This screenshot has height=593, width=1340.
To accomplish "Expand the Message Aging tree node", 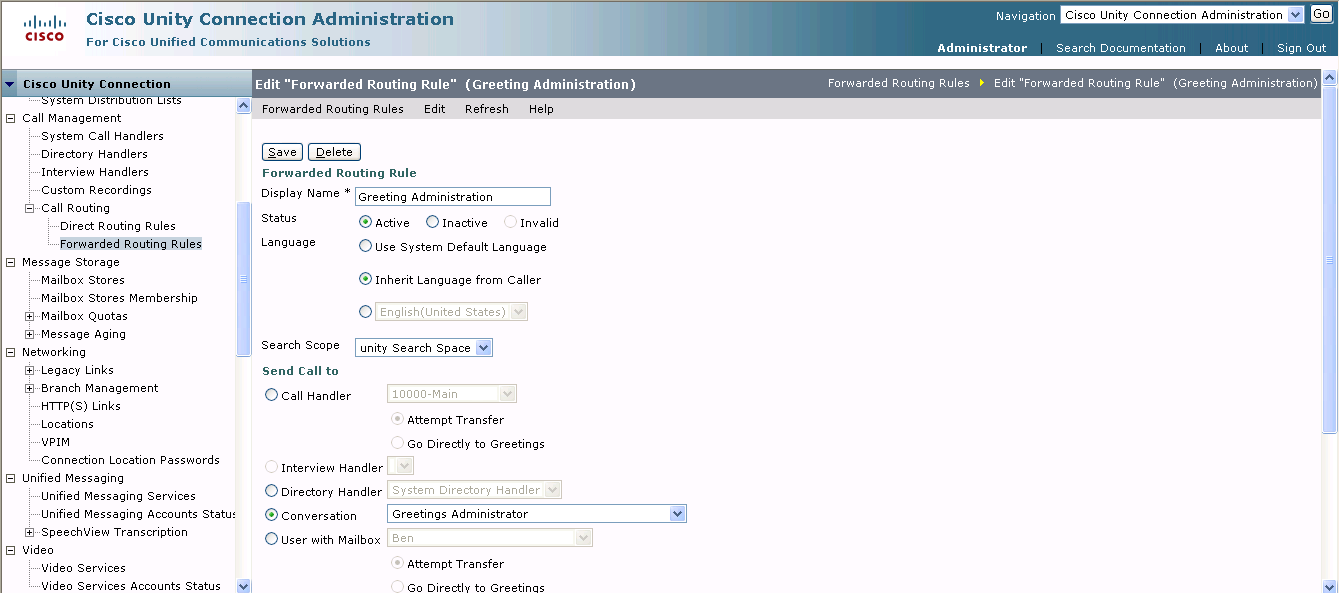I will (30, 334).
